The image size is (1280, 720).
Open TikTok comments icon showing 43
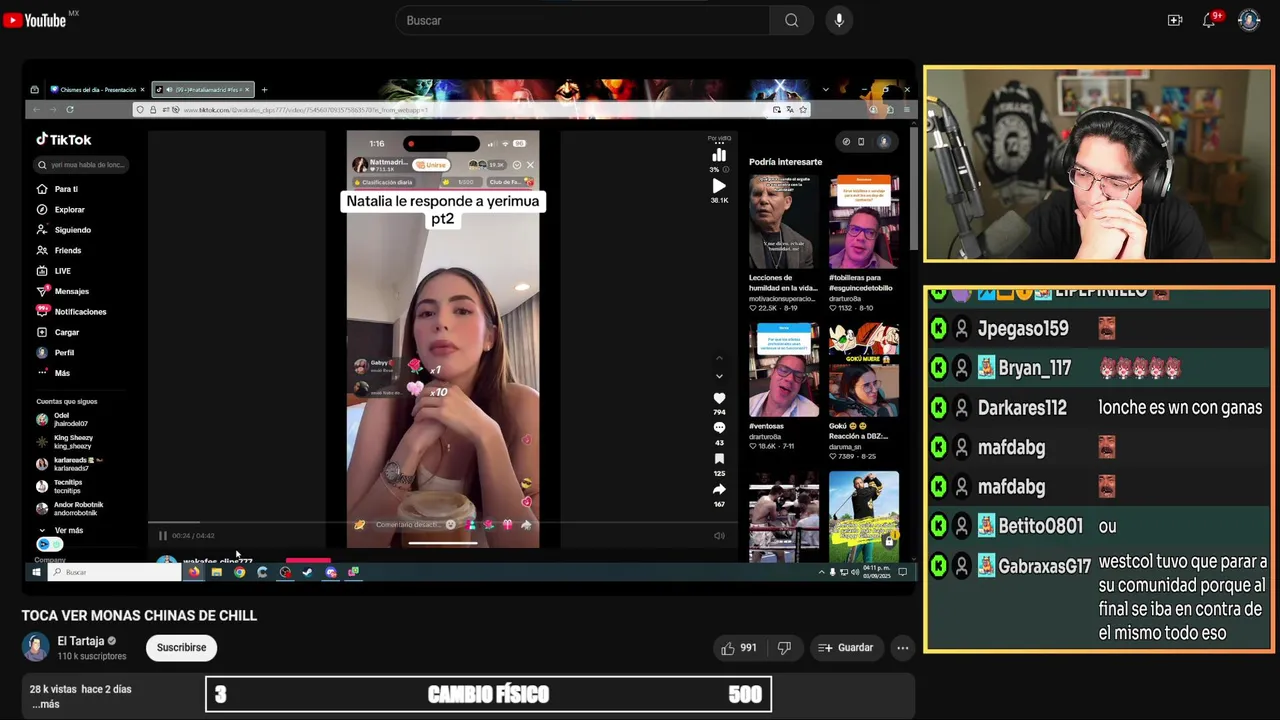pyautogui.click(x=719, y=428)
